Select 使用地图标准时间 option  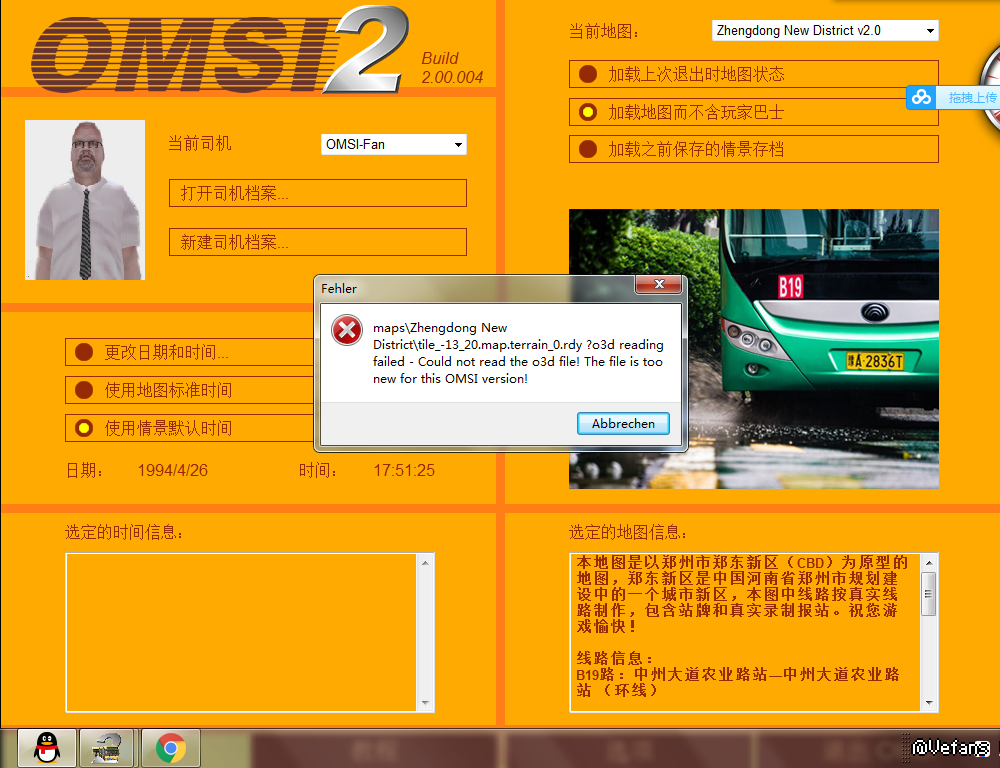189,390
